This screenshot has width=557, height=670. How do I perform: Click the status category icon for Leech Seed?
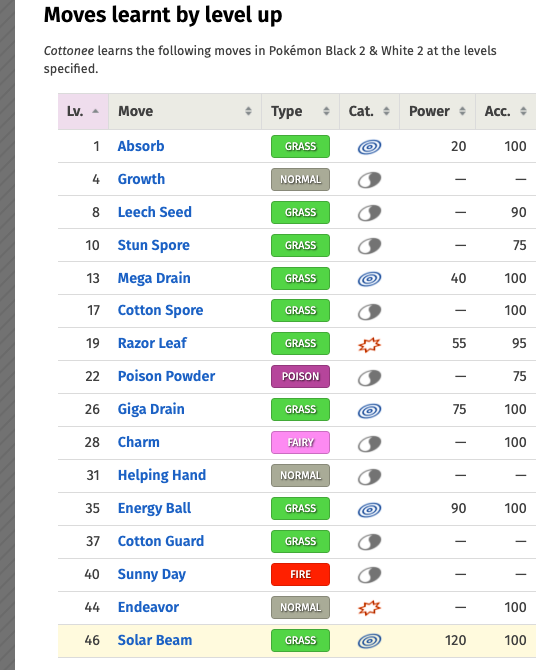tap(369, 212)
